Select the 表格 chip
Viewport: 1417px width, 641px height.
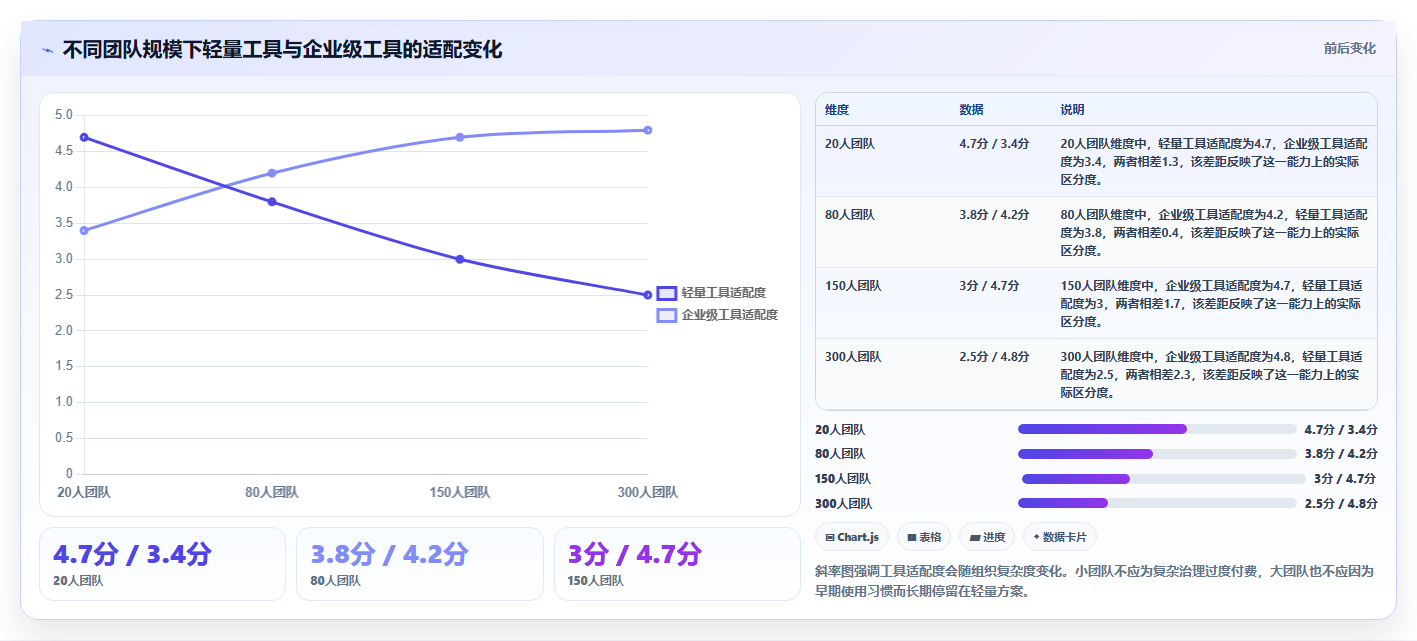pos(924,537)
